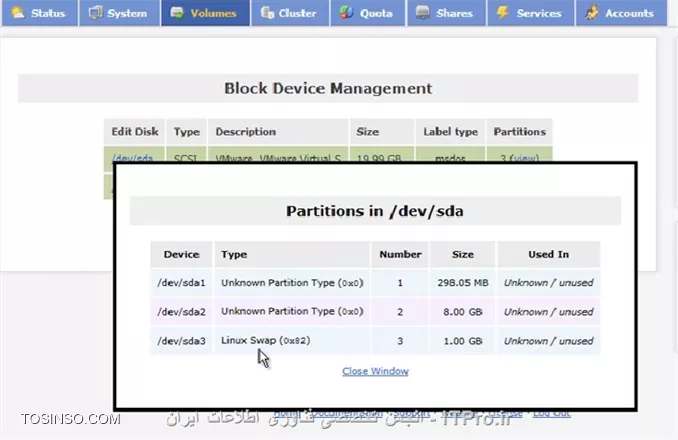Select the /dev/sda3 device cell
Screen dimensions: 678x440
click(182, 341)
